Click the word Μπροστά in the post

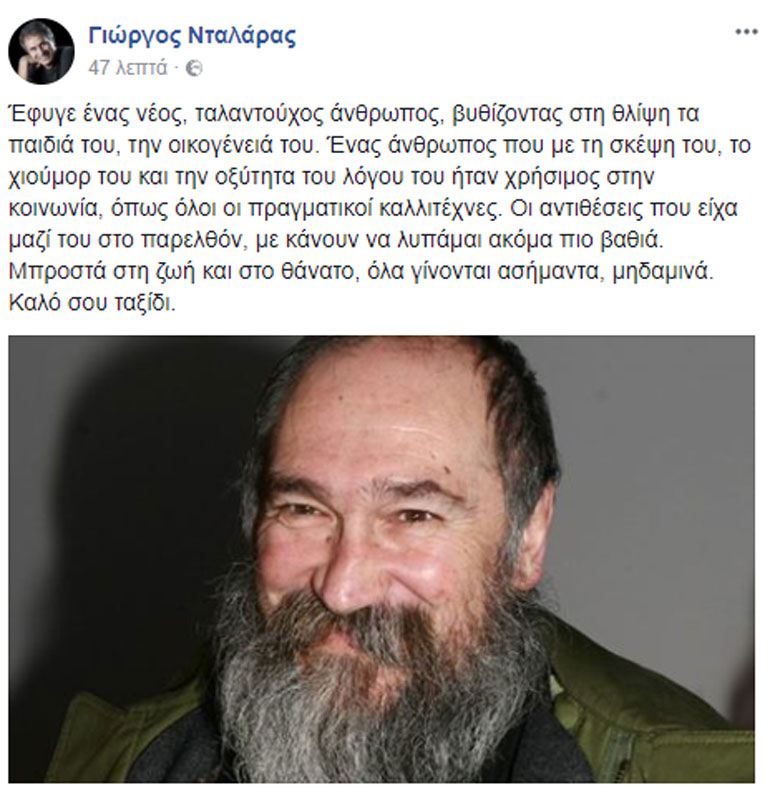point(57,272)
